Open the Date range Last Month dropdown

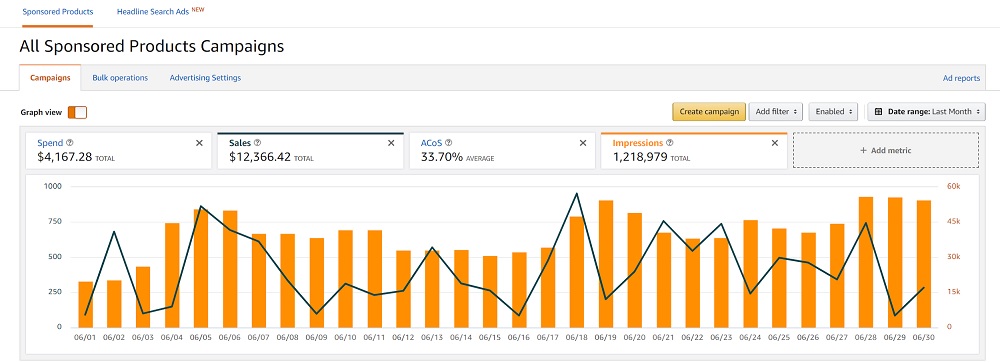click(926, 112)
